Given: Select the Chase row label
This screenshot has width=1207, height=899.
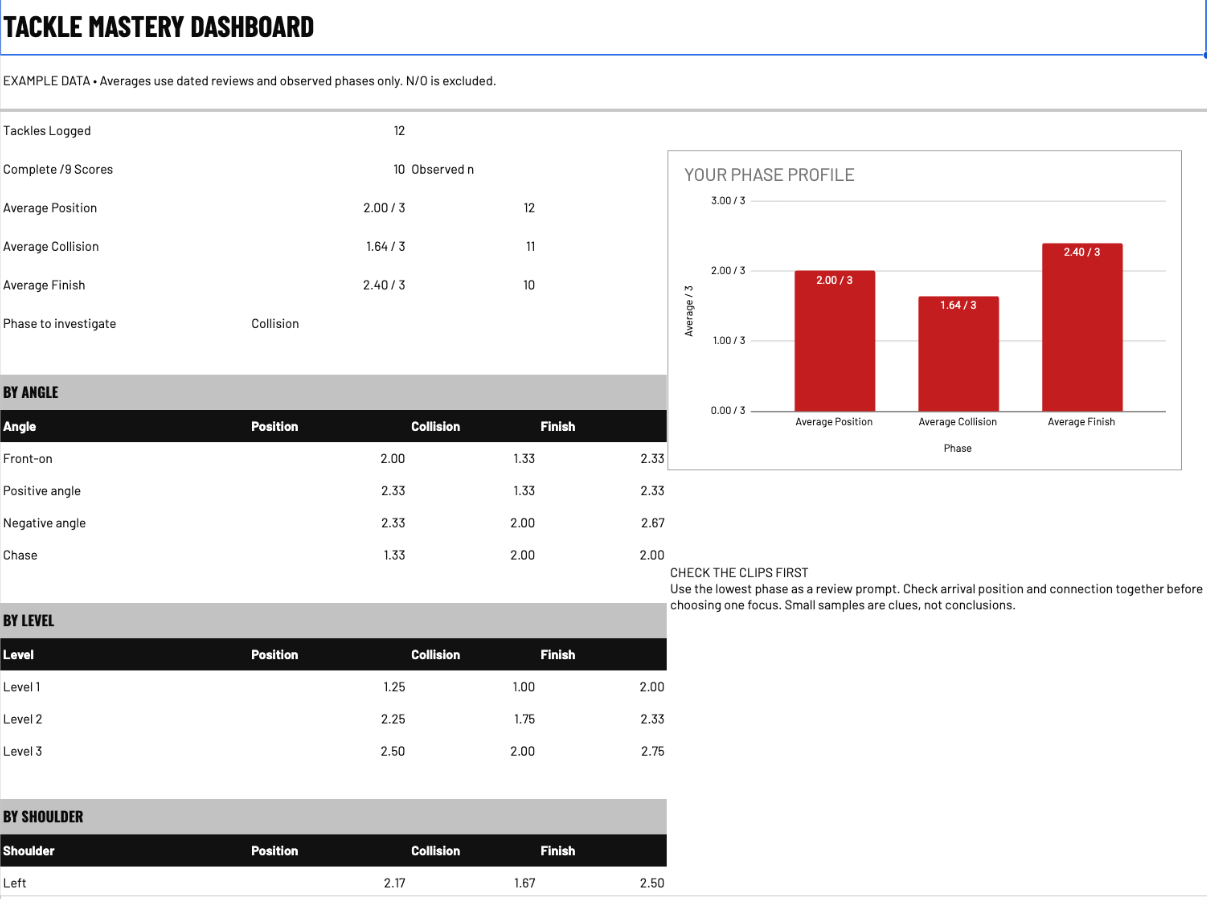Looking at the screenshot, I should pyautogui.click(x=20, y=555).
